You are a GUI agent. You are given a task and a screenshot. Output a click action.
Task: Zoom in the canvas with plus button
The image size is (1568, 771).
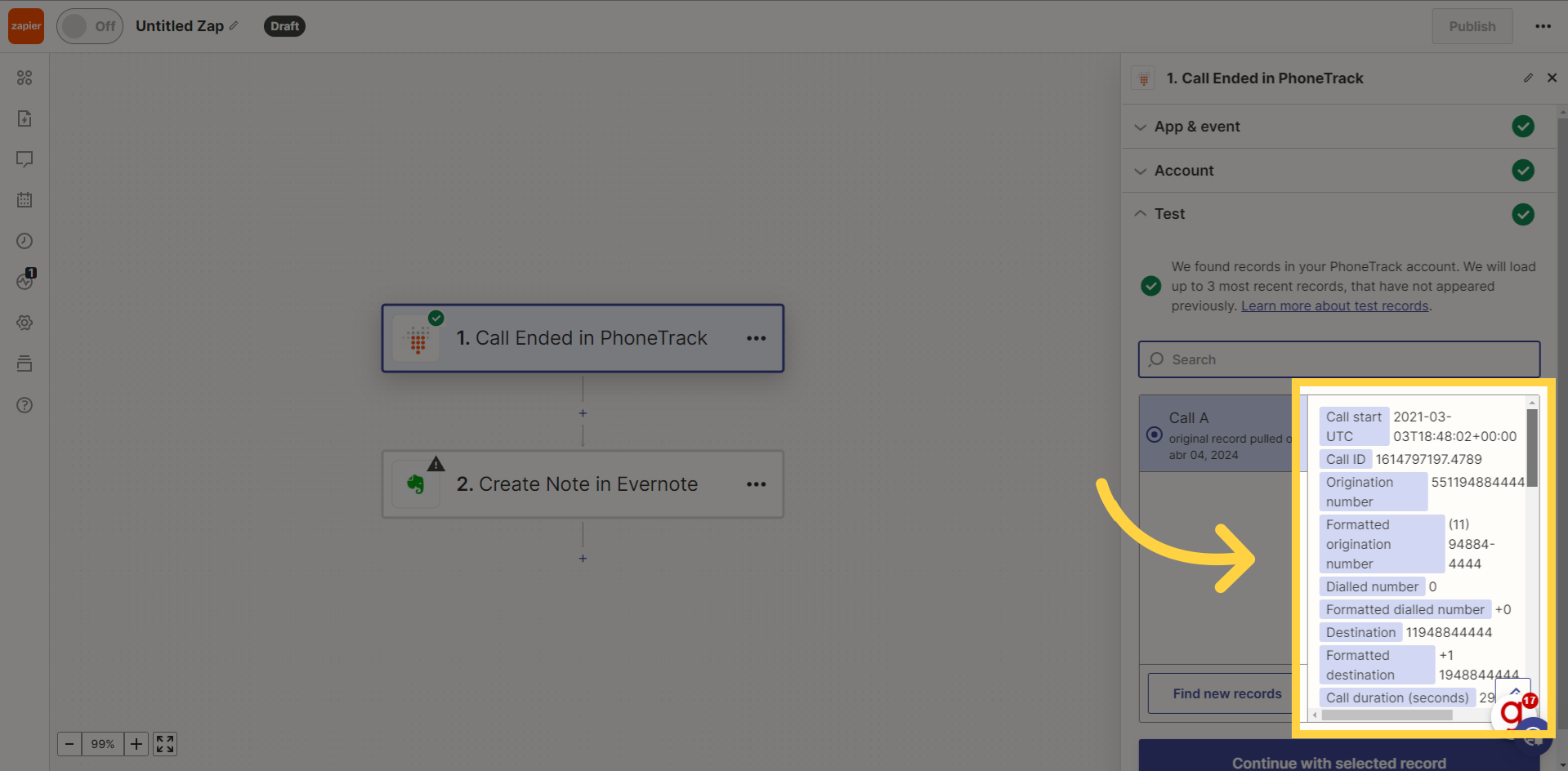(x=136, y=744)
